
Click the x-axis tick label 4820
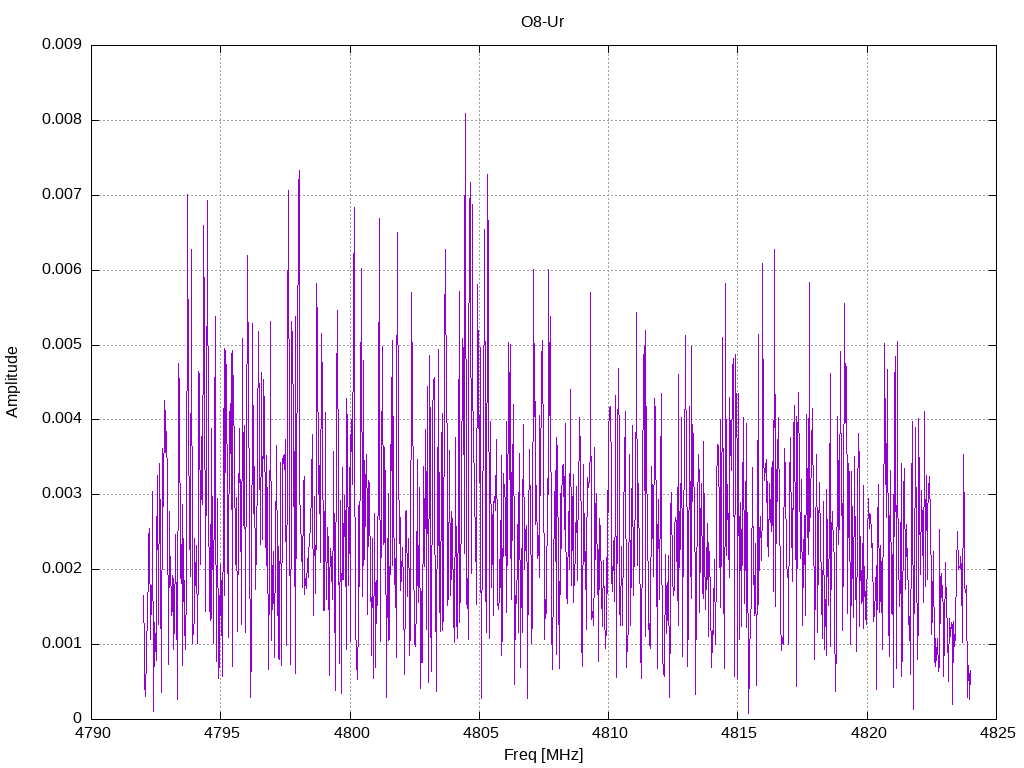[x=868, y=733]
